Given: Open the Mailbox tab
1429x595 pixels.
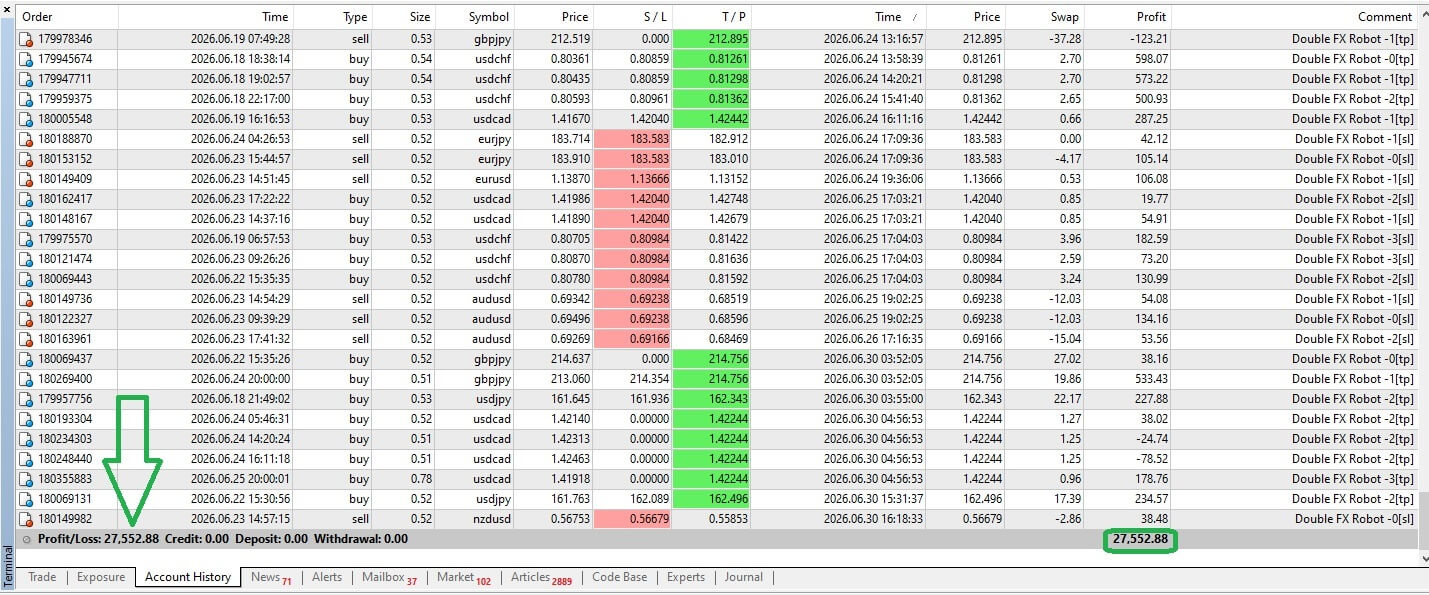Looking at the screenshot, I should tap(390, 577).
